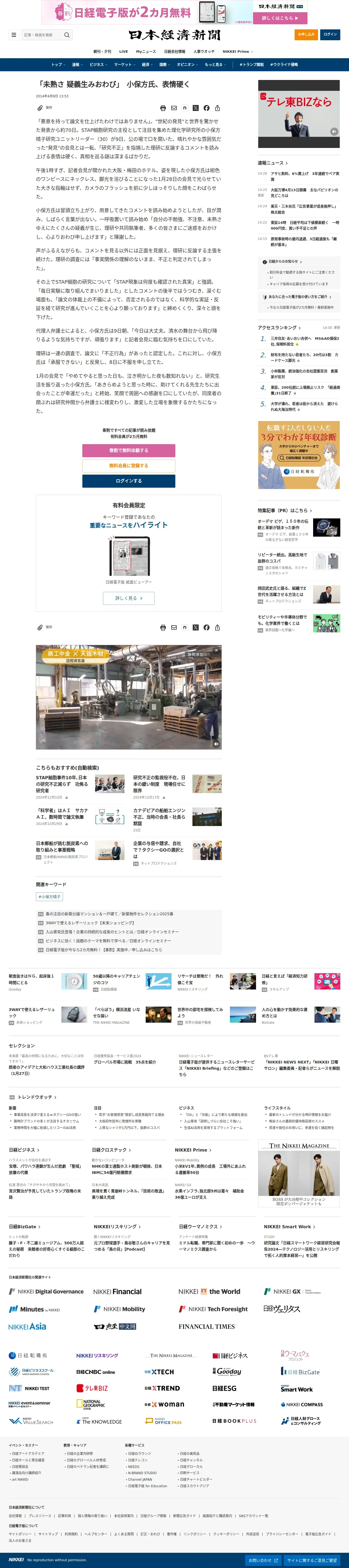Open アクセスランキング heading link
Image resolution: width=349 pixels, height=1568 pixels.
[279, 327]
